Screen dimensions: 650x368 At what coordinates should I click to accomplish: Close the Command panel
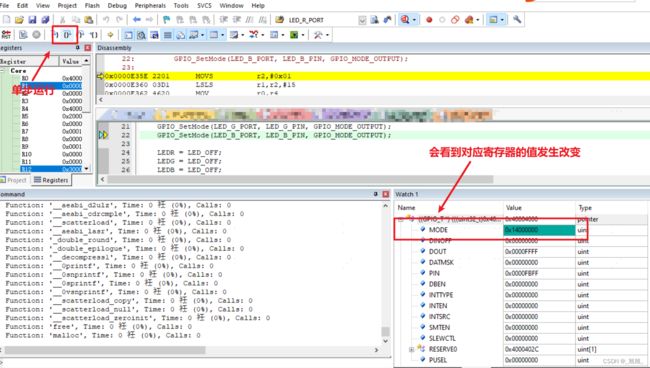[386, 194]
